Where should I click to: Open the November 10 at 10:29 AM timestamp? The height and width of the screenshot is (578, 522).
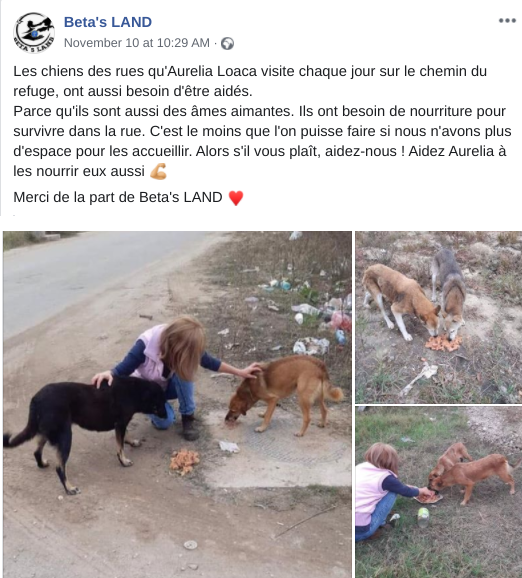tap(137, 43)
